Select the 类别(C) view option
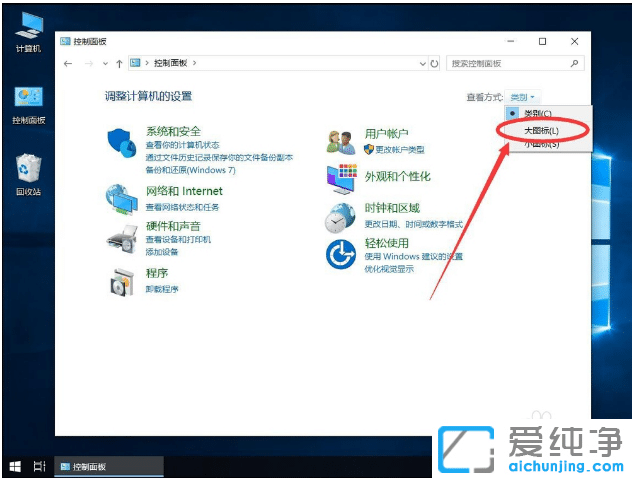Screen dimensions: 632x479 [548, 113]
